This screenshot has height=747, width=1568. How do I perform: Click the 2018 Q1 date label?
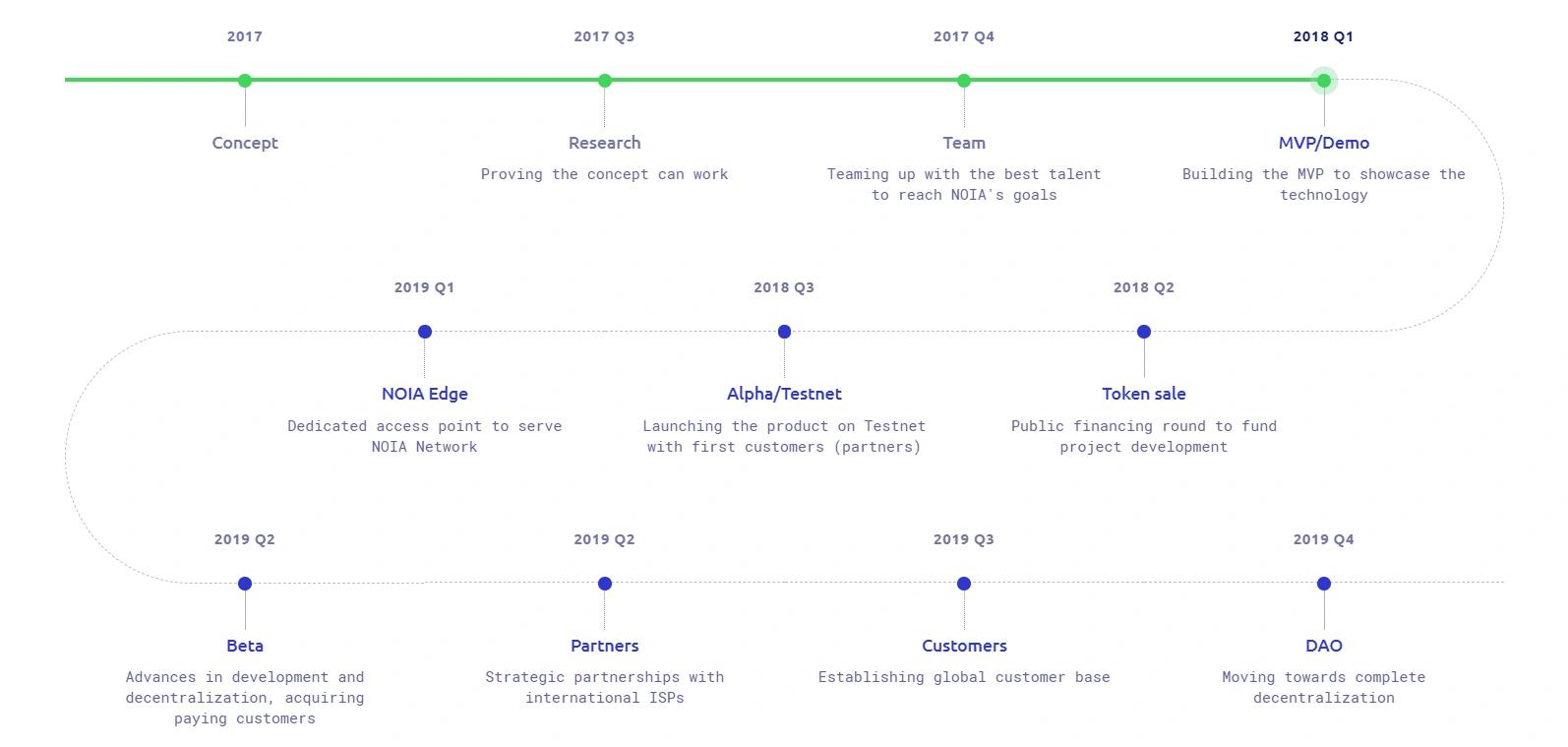(x=1324, y=36)
